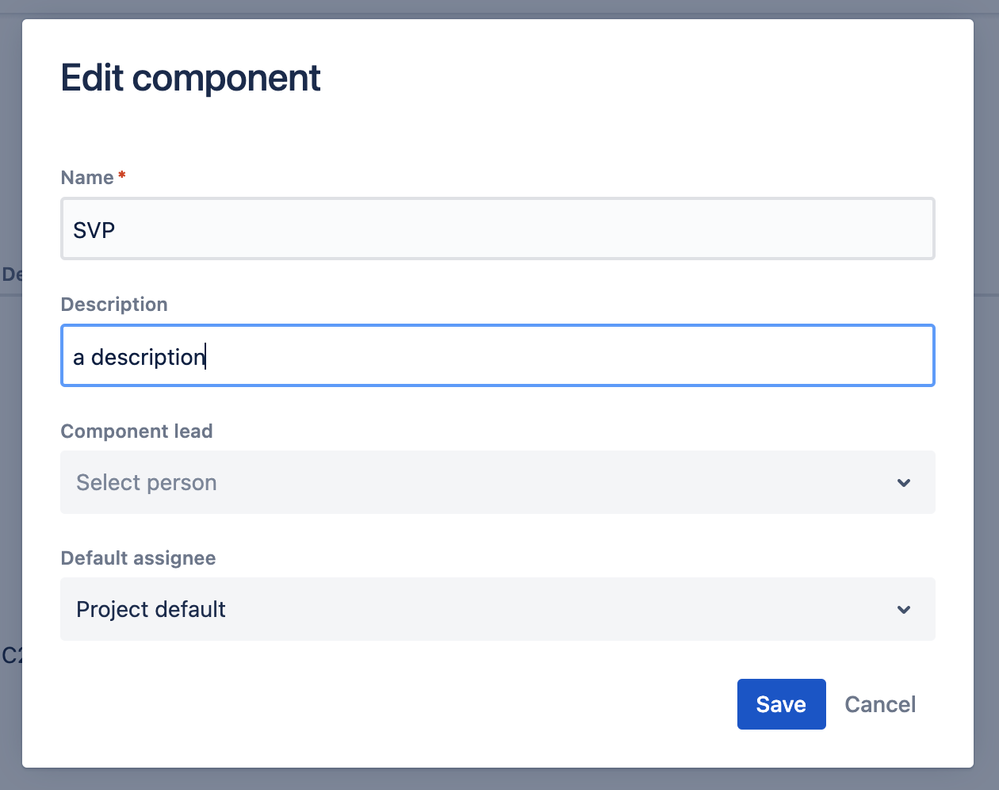999x790 pixels.
Task: Click the dimmed backdrop outside the dialog
Action: click(10, 450)
